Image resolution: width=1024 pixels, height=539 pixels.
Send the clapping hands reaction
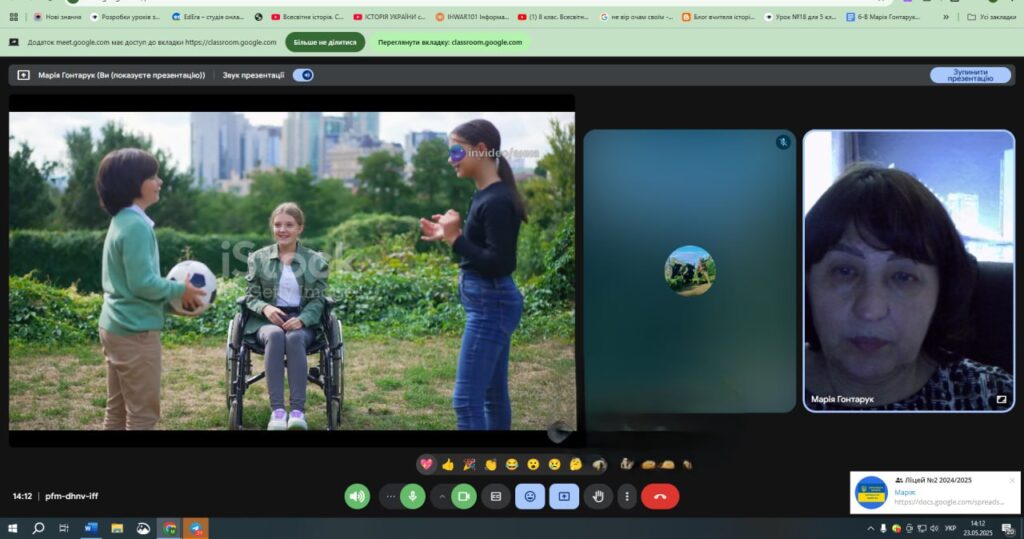[x=490, y=465]
